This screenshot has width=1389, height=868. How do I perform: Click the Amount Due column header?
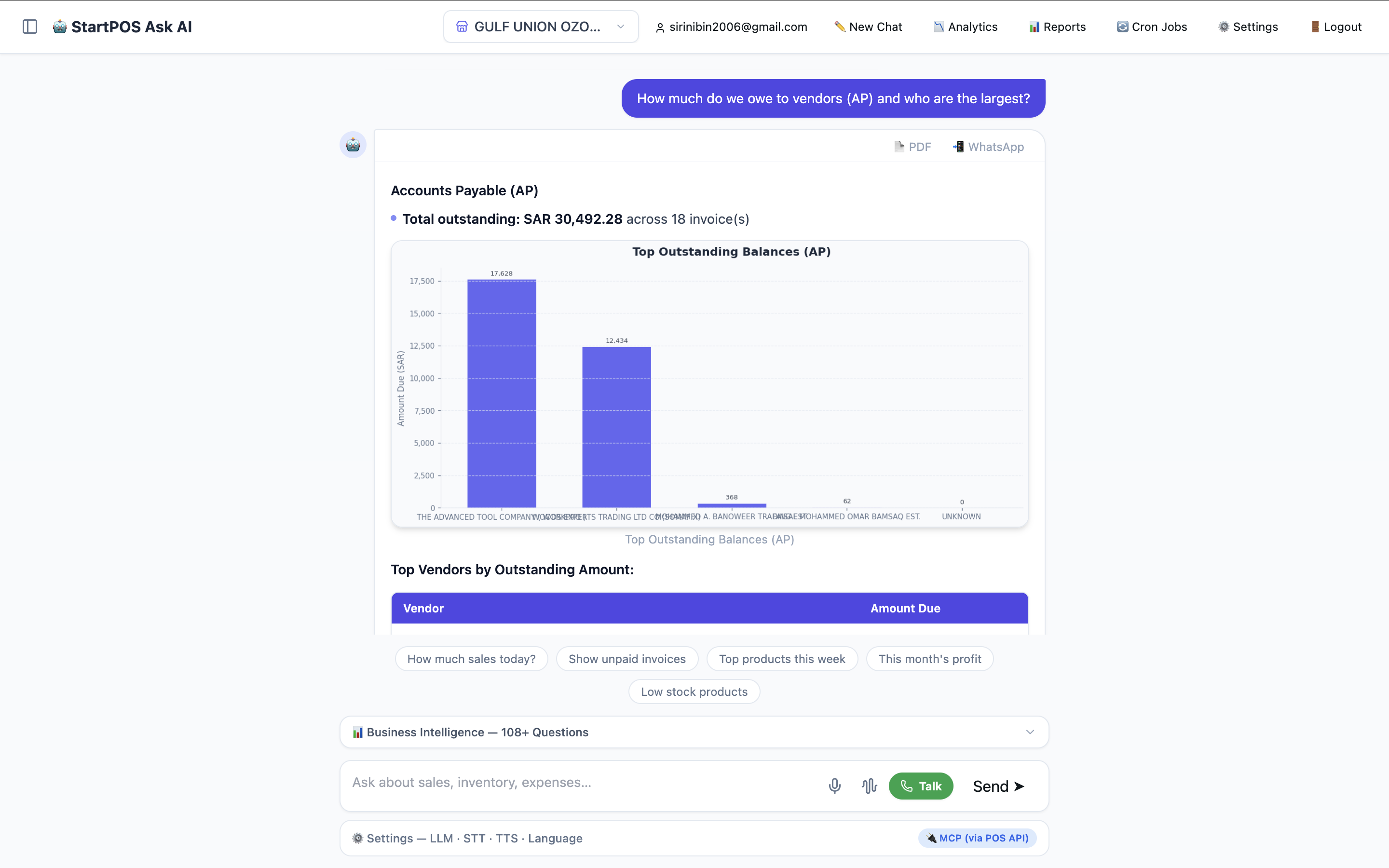(x=905, y=608)
